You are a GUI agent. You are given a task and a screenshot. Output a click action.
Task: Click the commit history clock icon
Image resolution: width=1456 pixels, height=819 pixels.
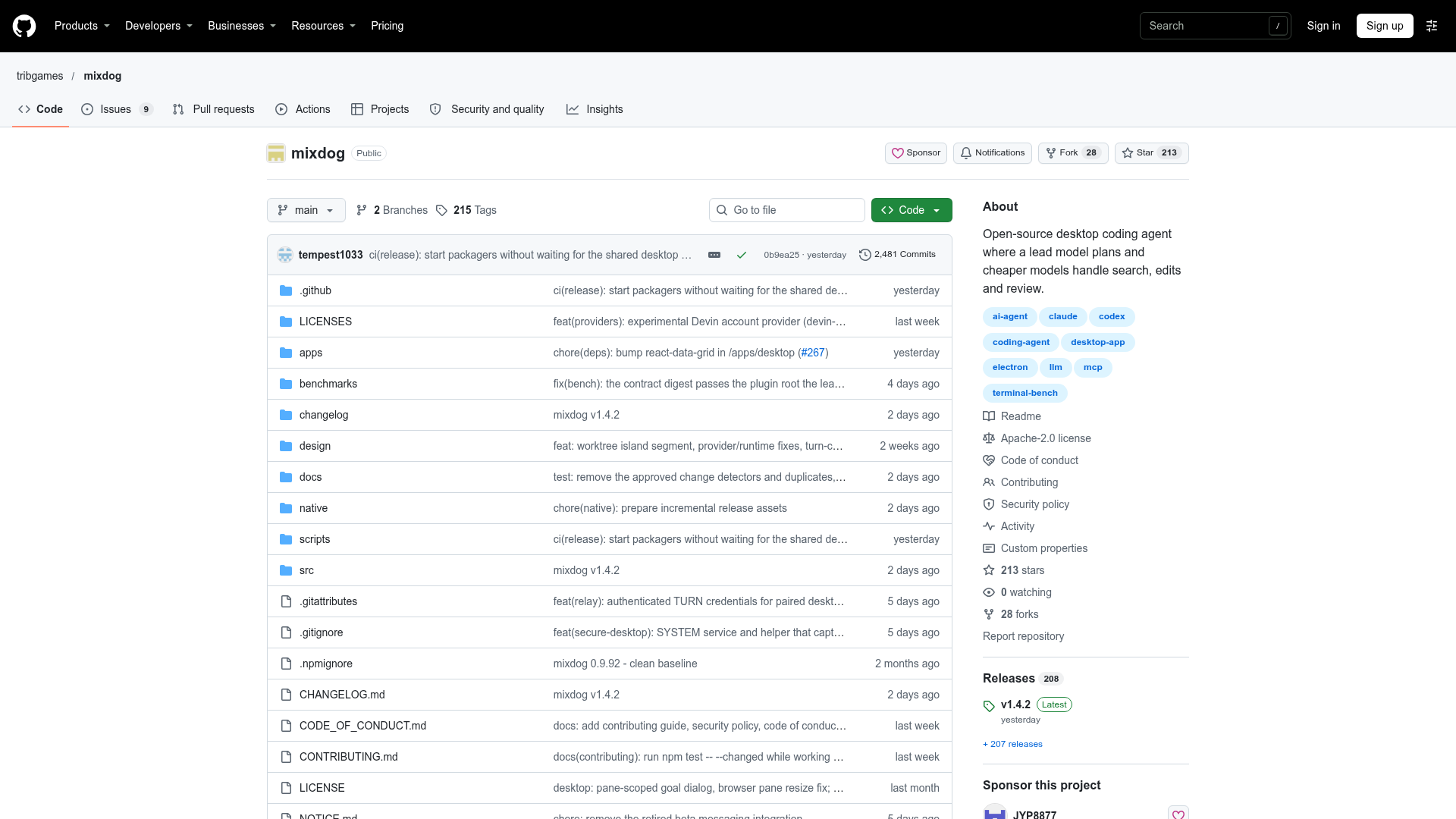pyautogui.click(x=864, y=255)
